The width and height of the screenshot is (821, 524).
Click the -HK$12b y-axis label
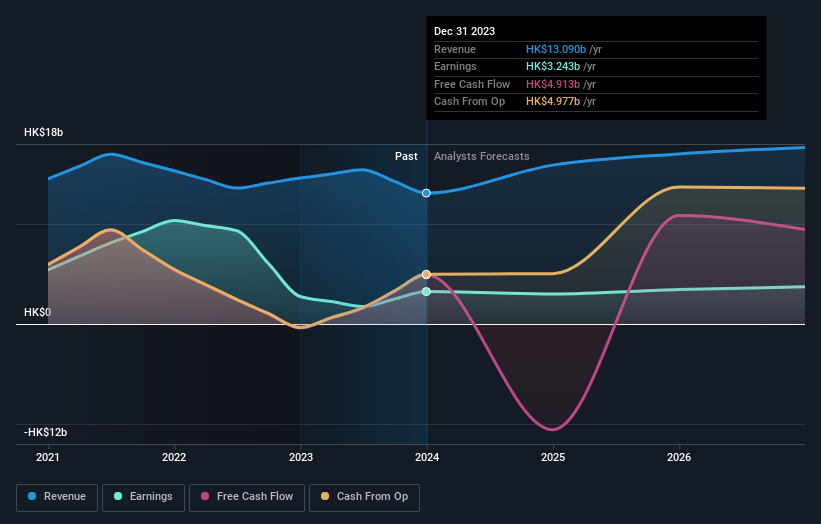46,432
